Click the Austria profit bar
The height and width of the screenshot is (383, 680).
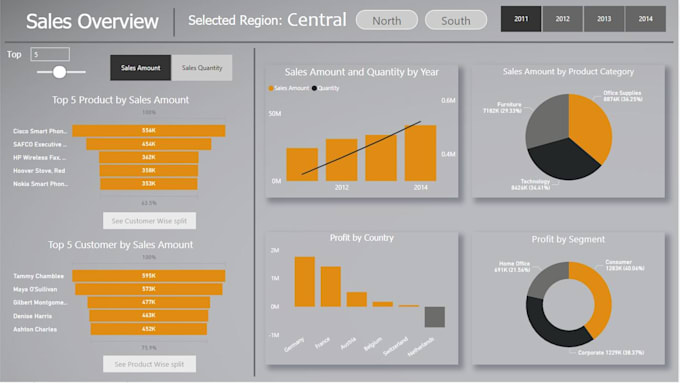coord(356,299)
